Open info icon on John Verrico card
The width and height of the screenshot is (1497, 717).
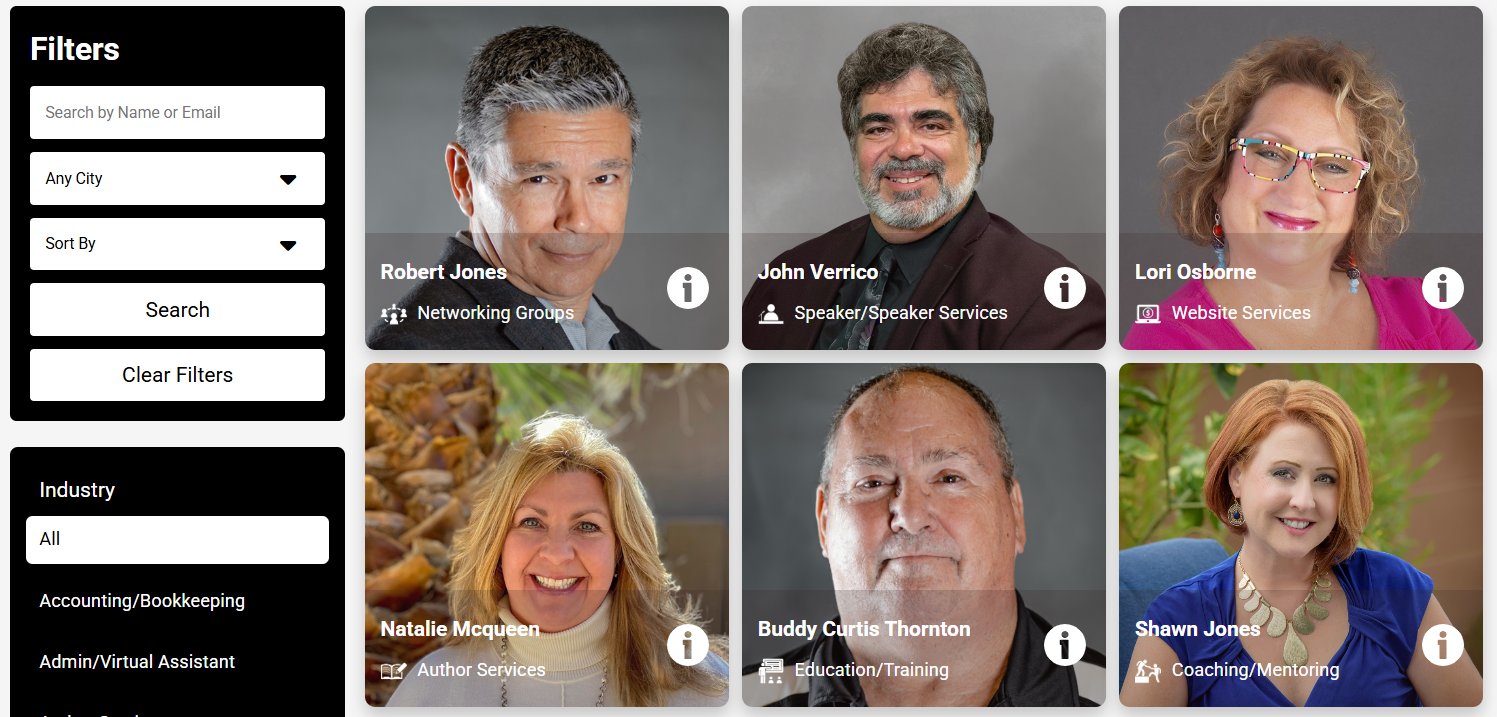(1065, 289)
